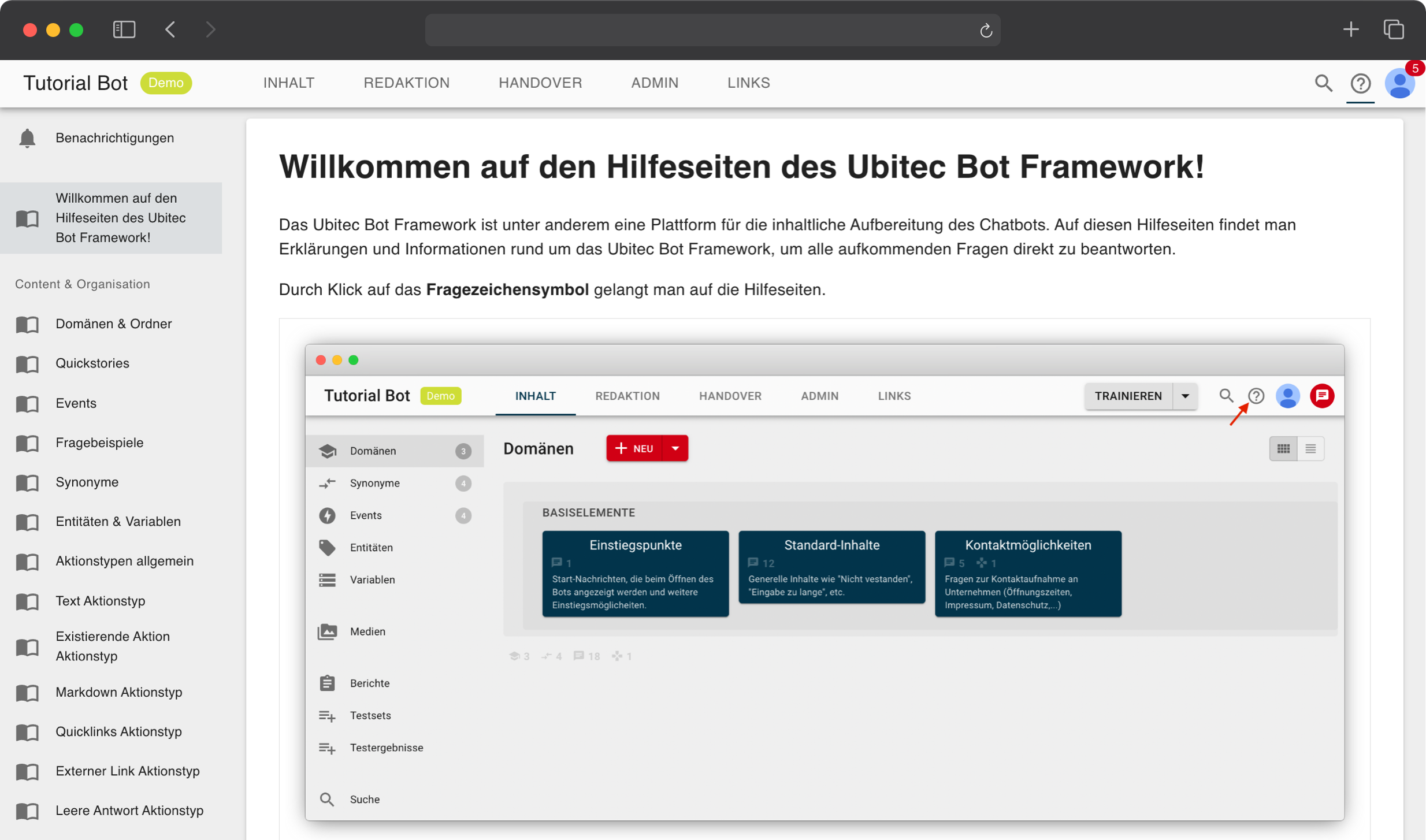The height and width of the screenshot is (840, 1426).
Task: Click the Tutorial Bot title
Action: 75,83
